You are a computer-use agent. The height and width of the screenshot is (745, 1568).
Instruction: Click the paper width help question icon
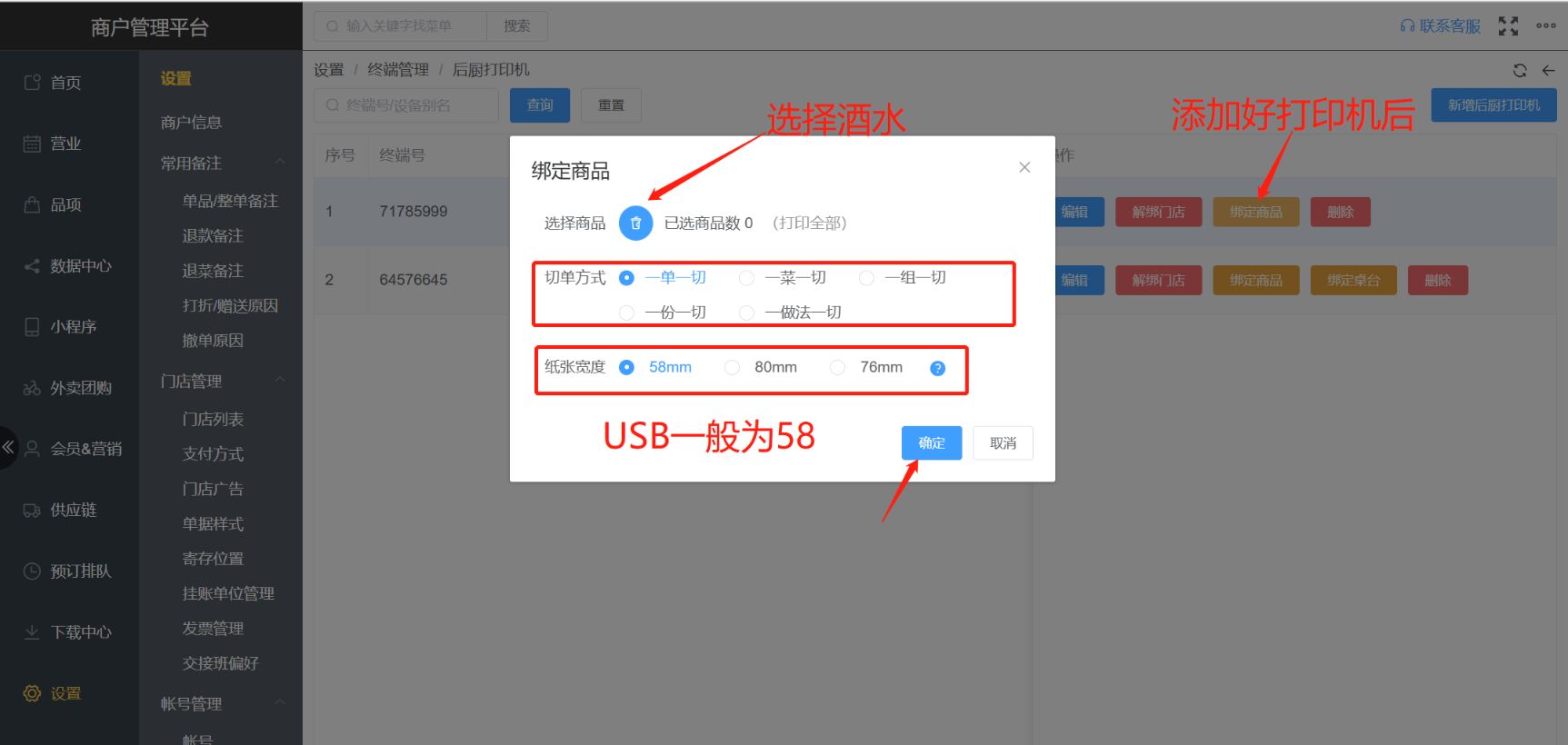tap(937, 368)
